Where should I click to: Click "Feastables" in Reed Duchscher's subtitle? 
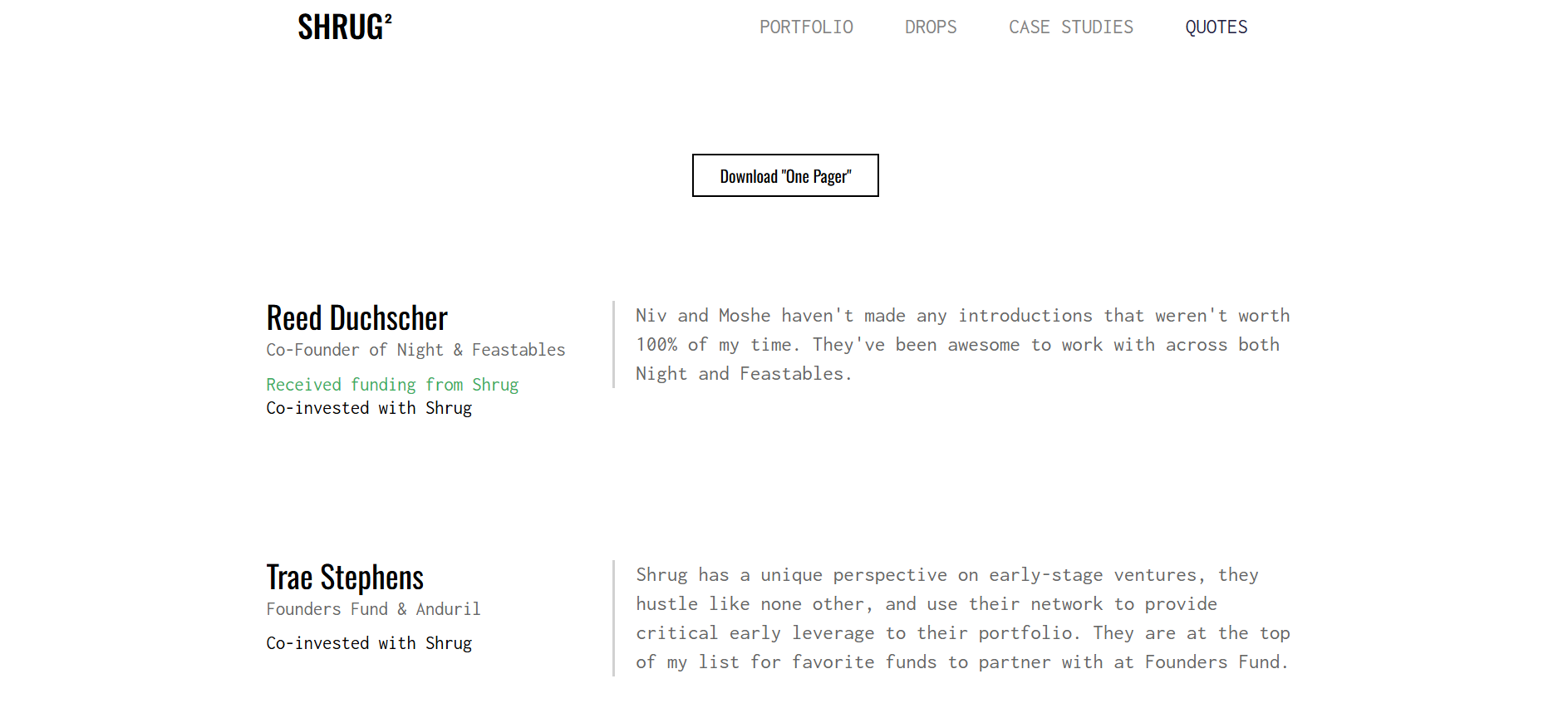[x=519, y=350]
